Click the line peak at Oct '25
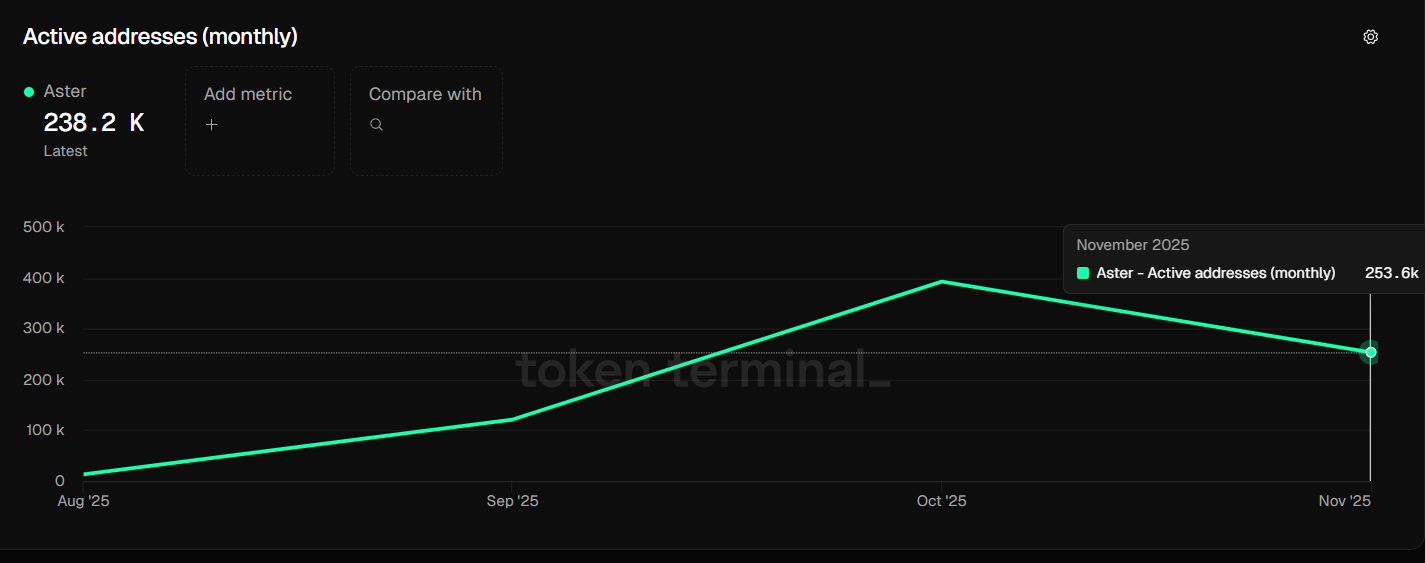 pos(942,282)
